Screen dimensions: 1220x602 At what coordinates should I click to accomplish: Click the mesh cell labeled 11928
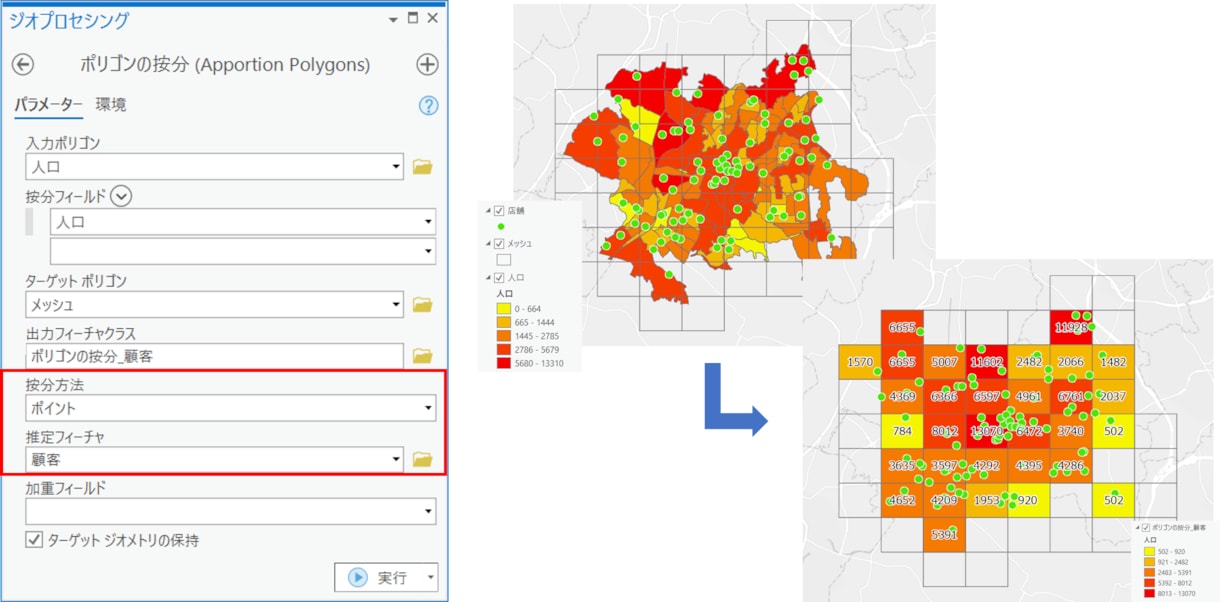(1071, 327)
